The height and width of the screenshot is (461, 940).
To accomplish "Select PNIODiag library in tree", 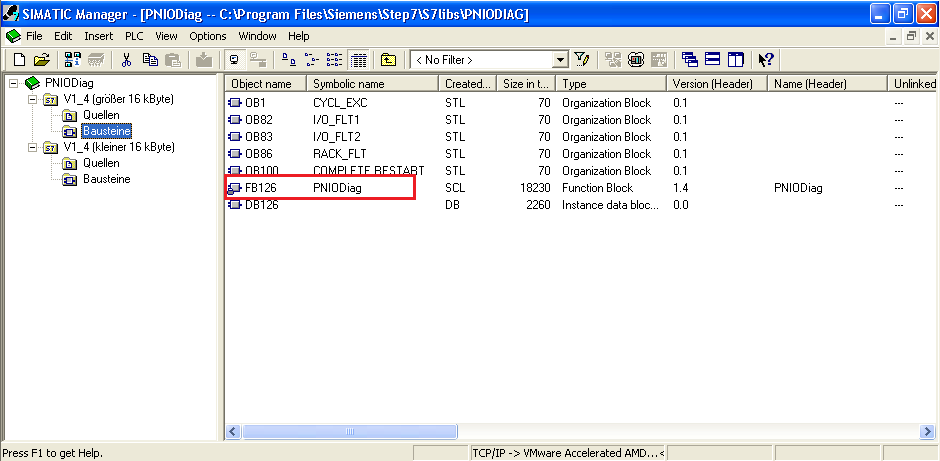I will click(69, 83).
